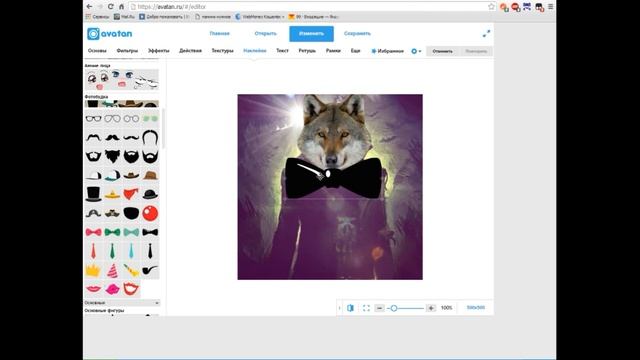Choose the open smiling red lips sticker
Viewport: 640px width, 360px height.
(x=131, y=289)
